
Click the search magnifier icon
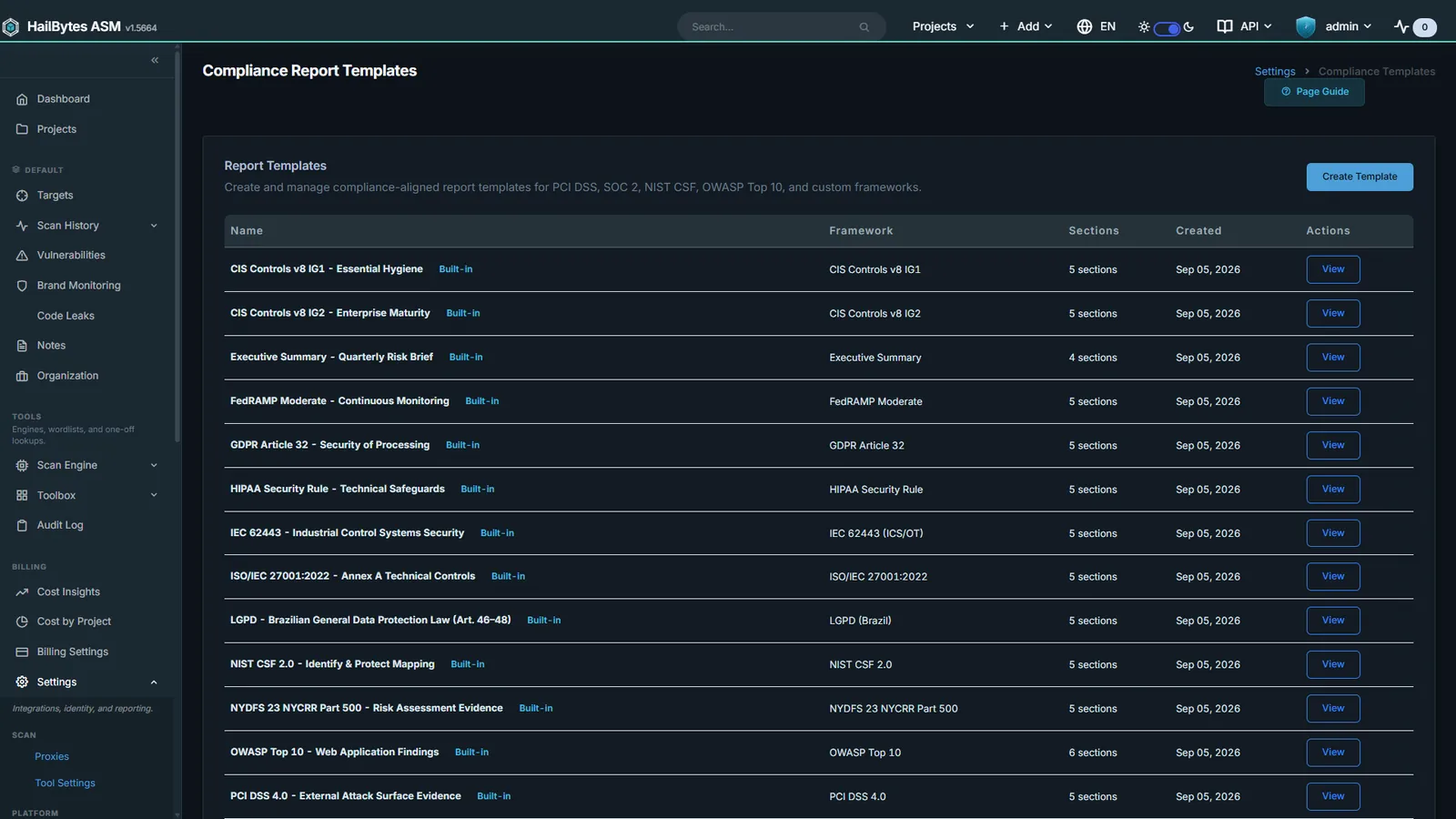coord(864,27)
